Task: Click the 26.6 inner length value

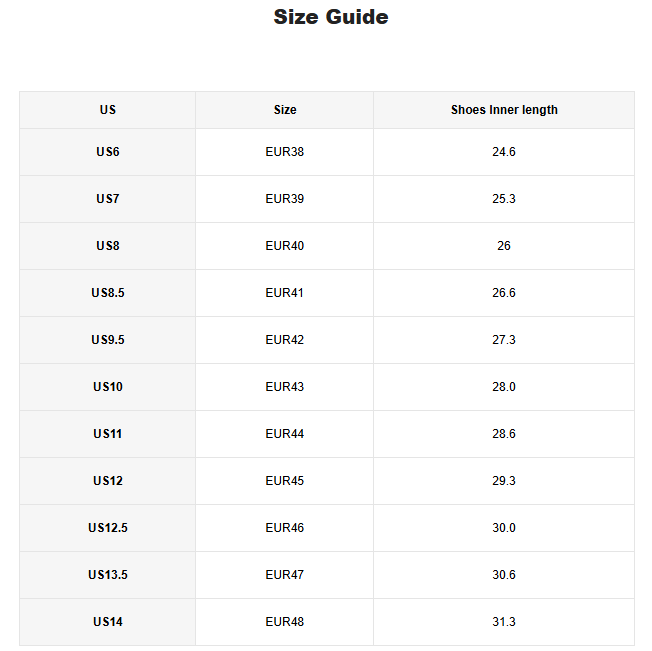Action: 504,293
